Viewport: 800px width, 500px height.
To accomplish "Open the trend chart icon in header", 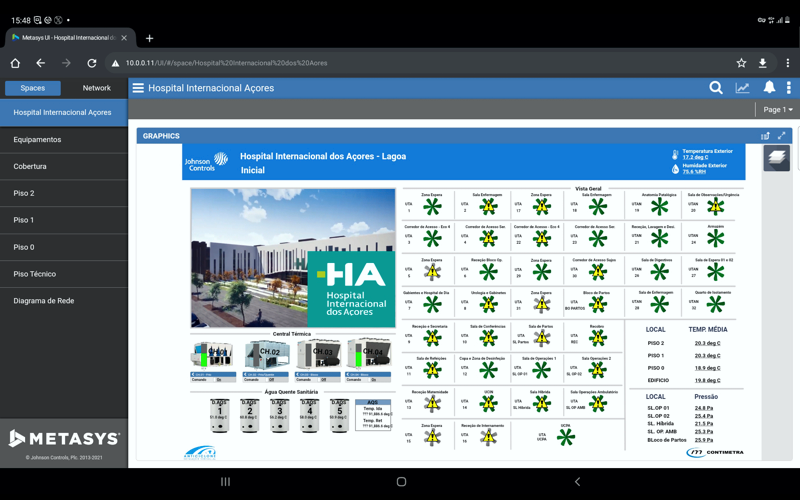I will (742, 88).
